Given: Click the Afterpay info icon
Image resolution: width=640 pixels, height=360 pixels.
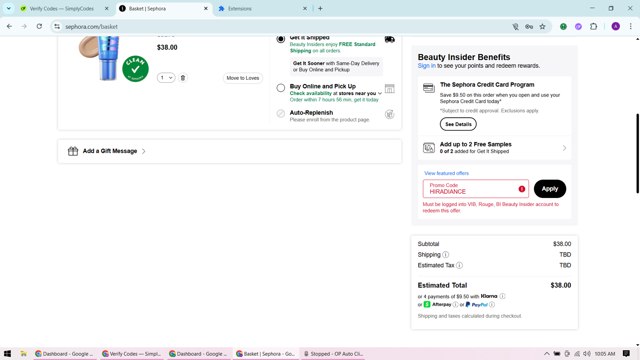Looking at the screenshot, I should tap(455, 304).
